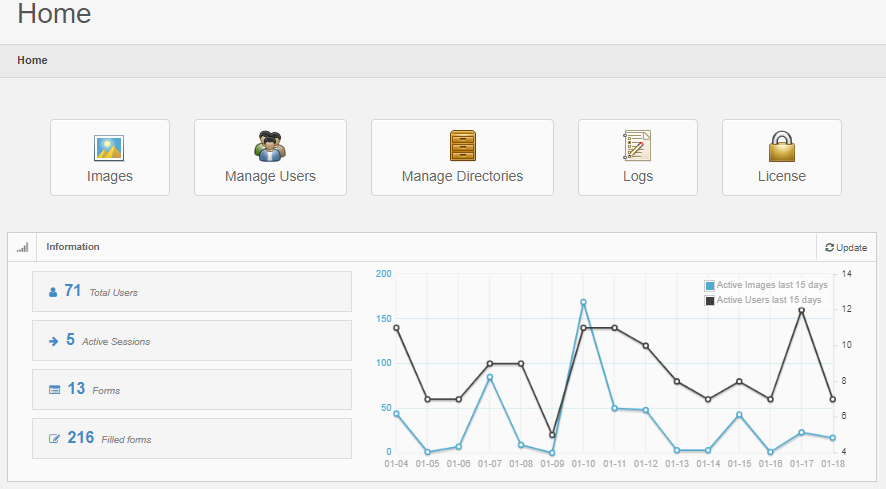Click the Logs notepad icon

[637, 146]
